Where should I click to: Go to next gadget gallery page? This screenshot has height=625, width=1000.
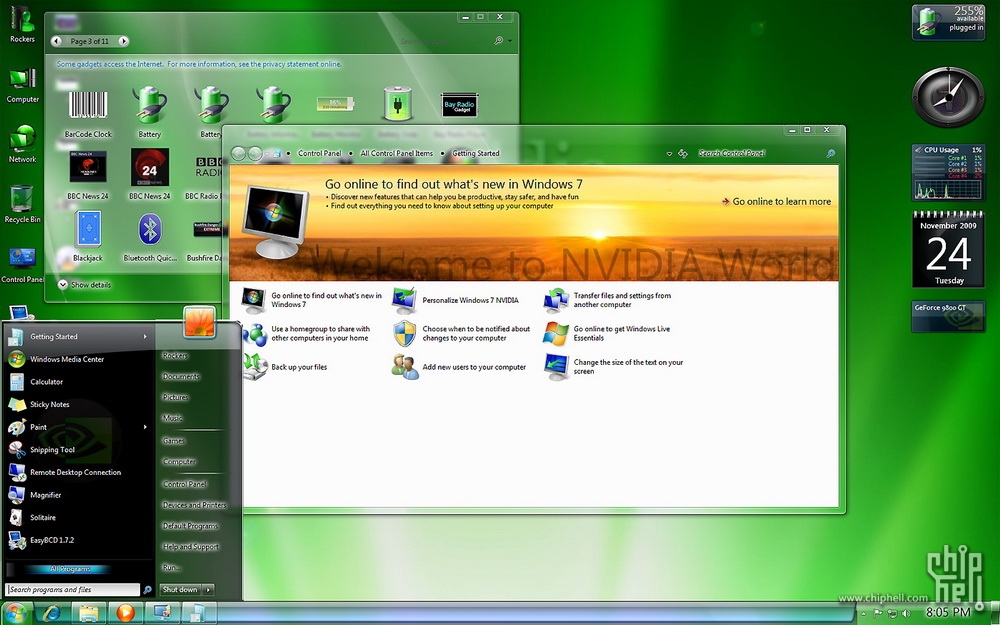(x=124, y=41)
